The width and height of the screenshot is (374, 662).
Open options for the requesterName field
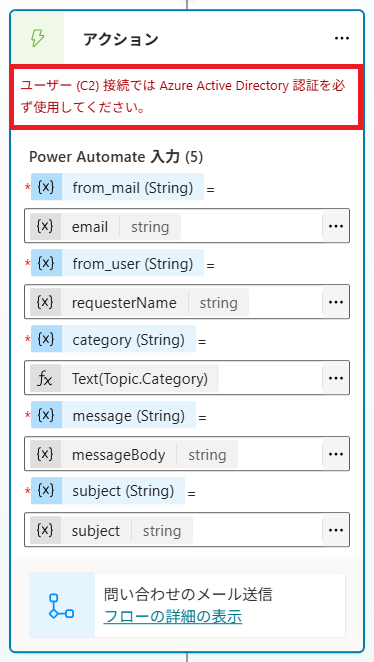(x=336, y=302)
